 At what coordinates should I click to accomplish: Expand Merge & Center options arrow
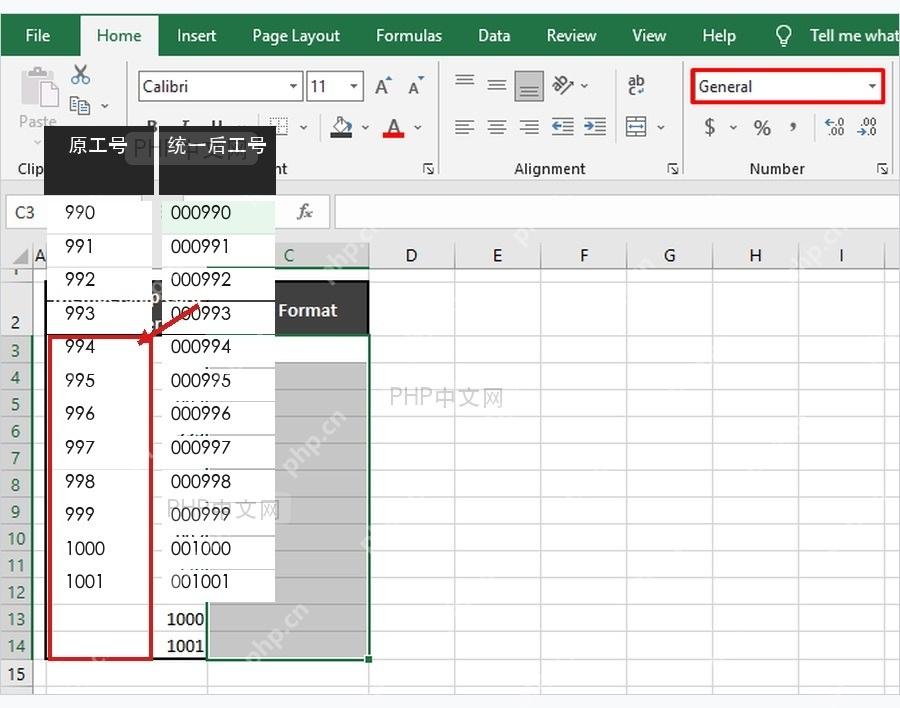coord(661,127)
